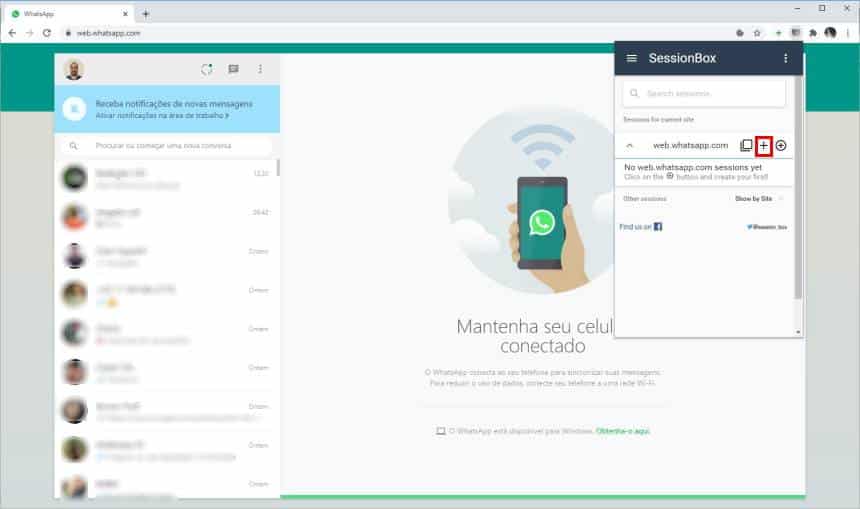860x509 pixels.
Task: Click the SessionBox extension toolbar icon
Action: click(795, 33)
